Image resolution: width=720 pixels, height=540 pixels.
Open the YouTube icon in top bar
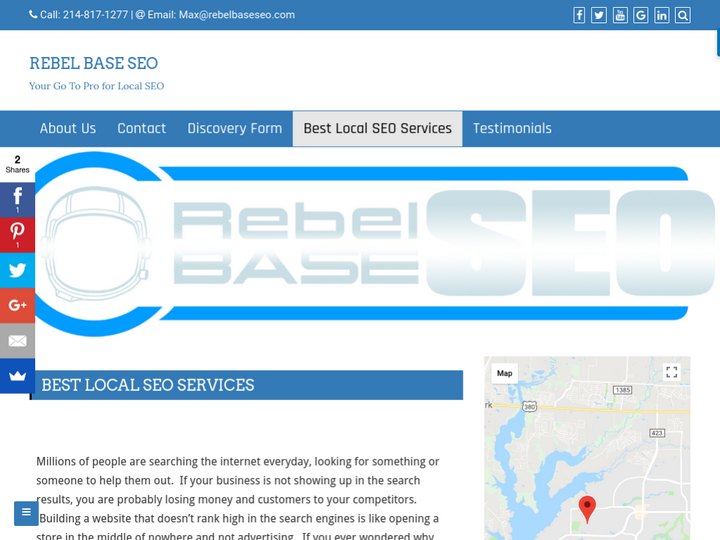click(620, 15)
